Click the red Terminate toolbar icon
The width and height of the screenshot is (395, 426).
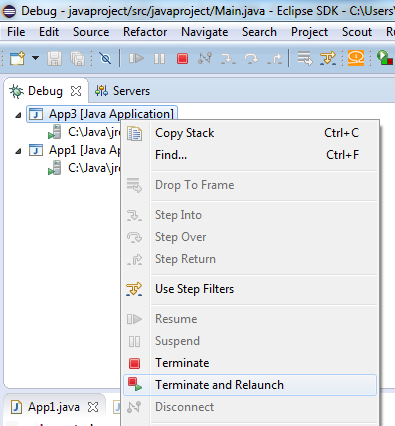click(x=182, y=59)
